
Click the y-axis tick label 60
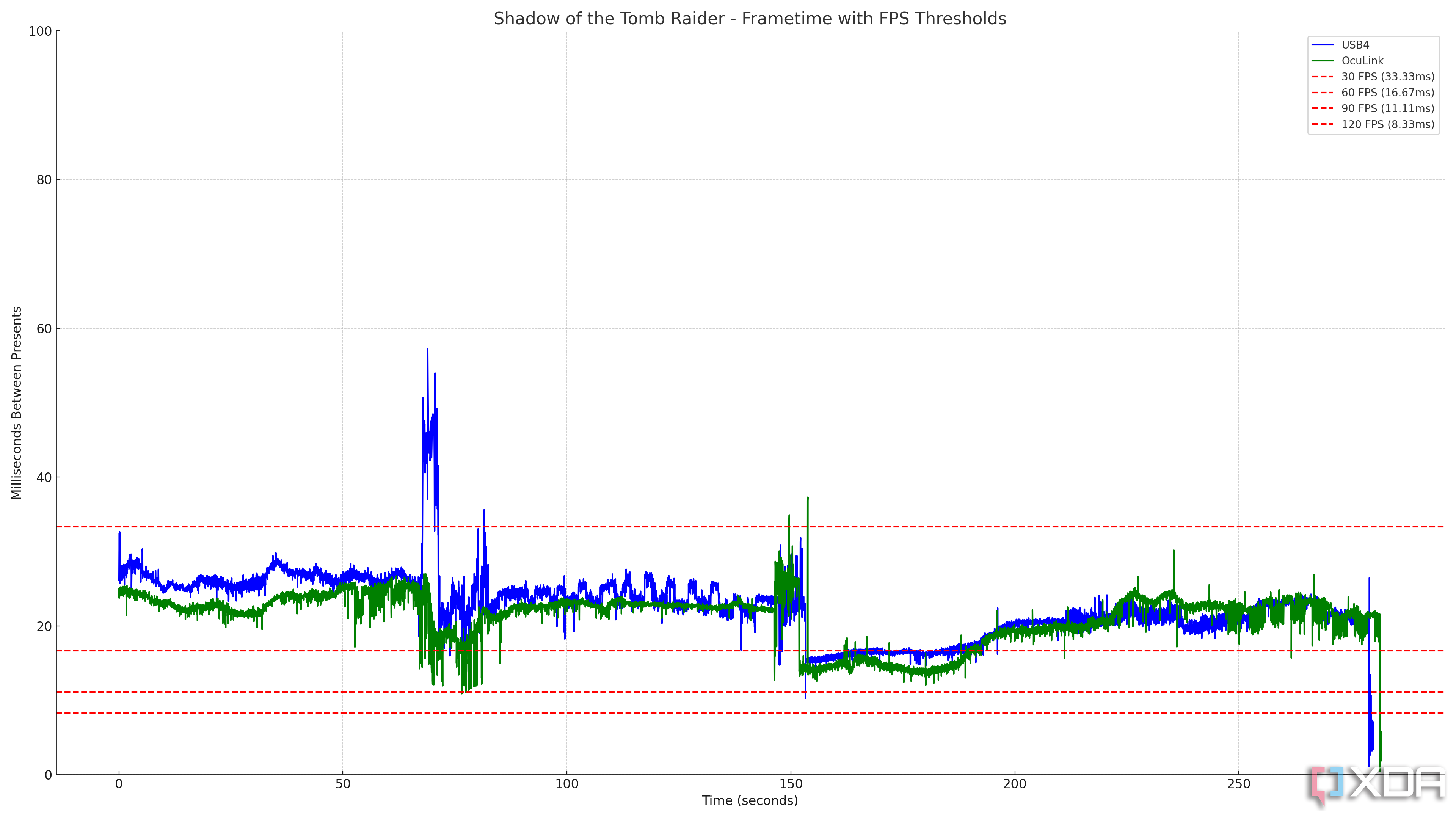pos(44,328)
